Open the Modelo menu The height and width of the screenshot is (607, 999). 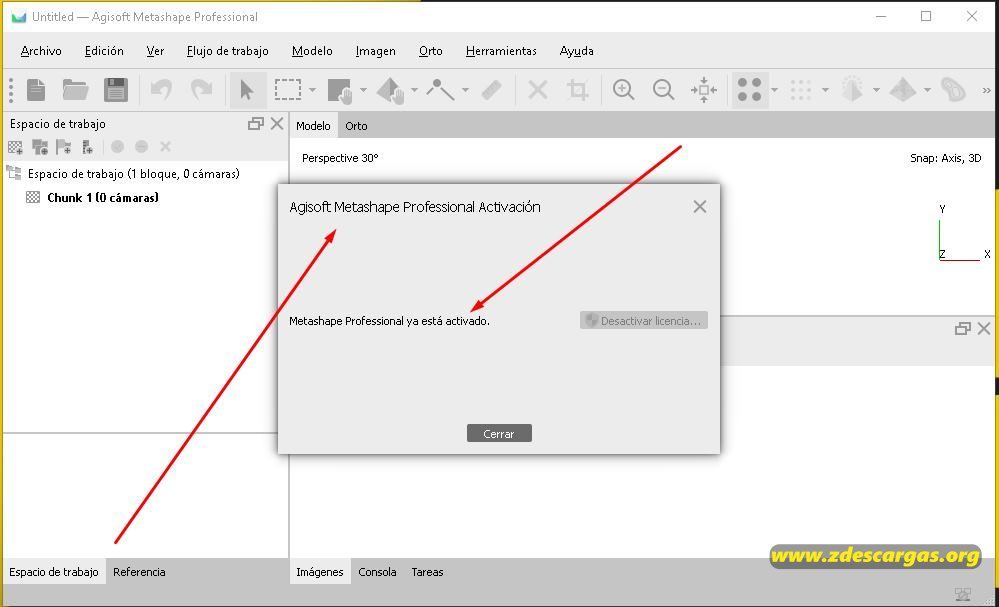point(312,51)
